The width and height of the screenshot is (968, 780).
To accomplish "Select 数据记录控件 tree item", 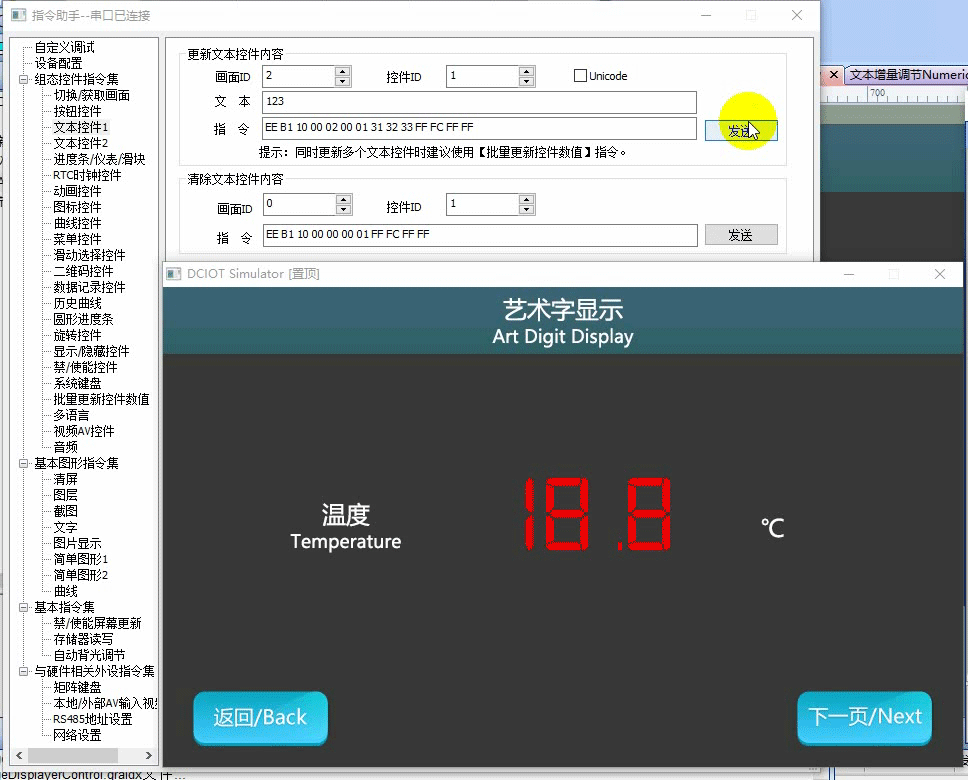I will coord(89,287).
